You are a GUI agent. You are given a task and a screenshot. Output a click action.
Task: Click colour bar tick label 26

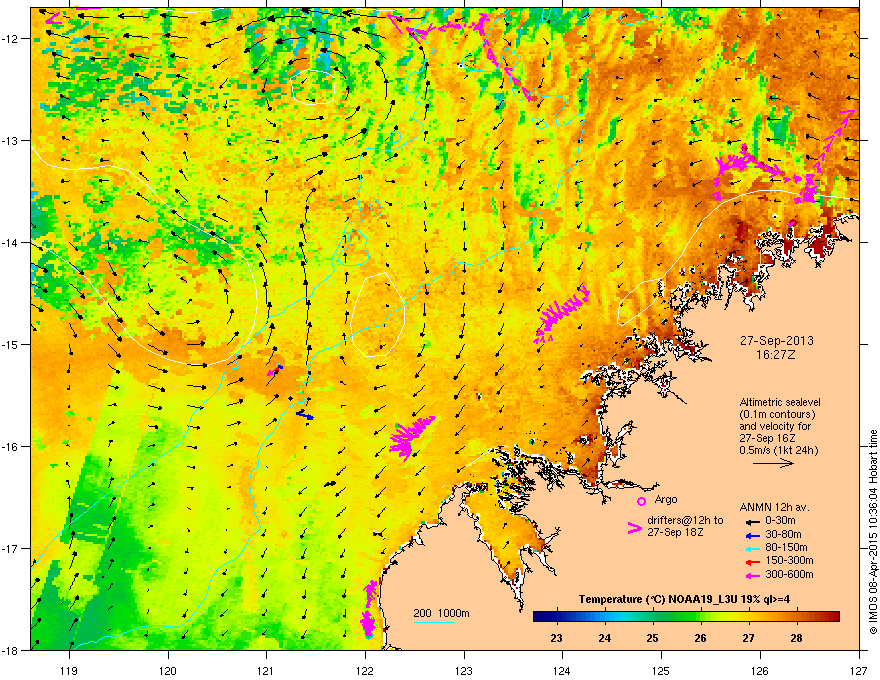(x=700, y=638)
